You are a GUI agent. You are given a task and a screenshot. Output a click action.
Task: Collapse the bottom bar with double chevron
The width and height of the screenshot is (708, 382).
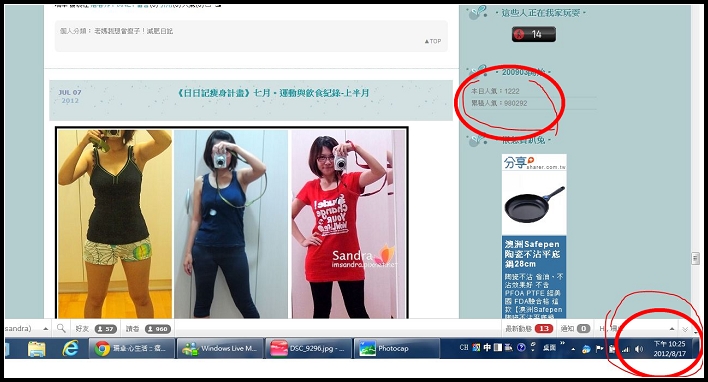click(x=685, y=329)
